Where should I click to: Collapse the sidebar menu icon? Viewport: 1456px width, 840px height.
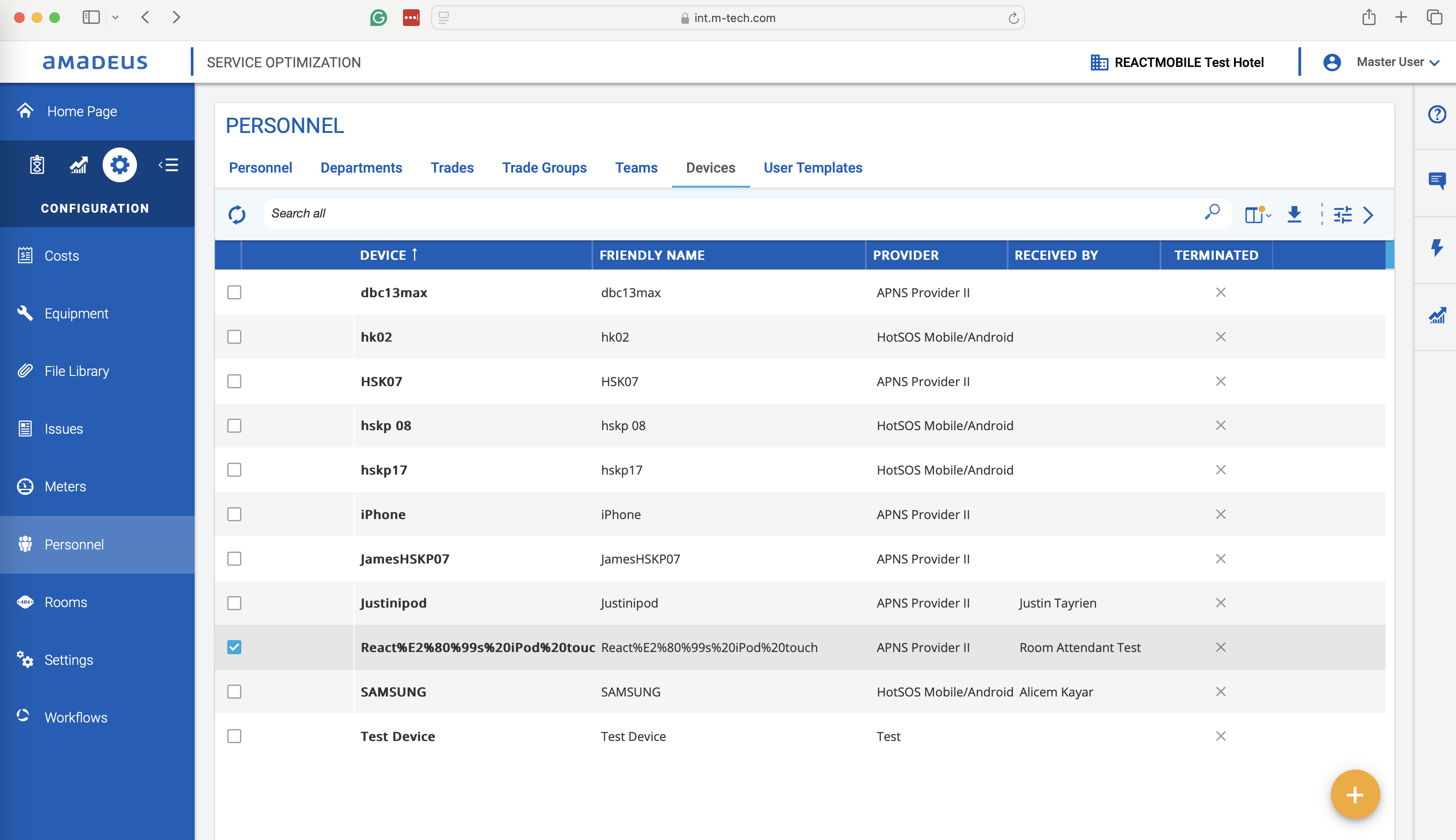click(x=169, y=165)
